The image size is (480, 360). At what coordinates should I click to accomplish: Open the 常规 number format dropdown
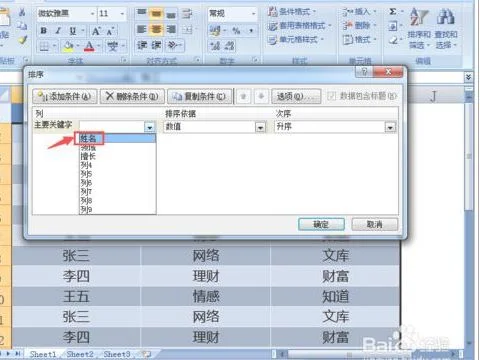click(254, 14)
